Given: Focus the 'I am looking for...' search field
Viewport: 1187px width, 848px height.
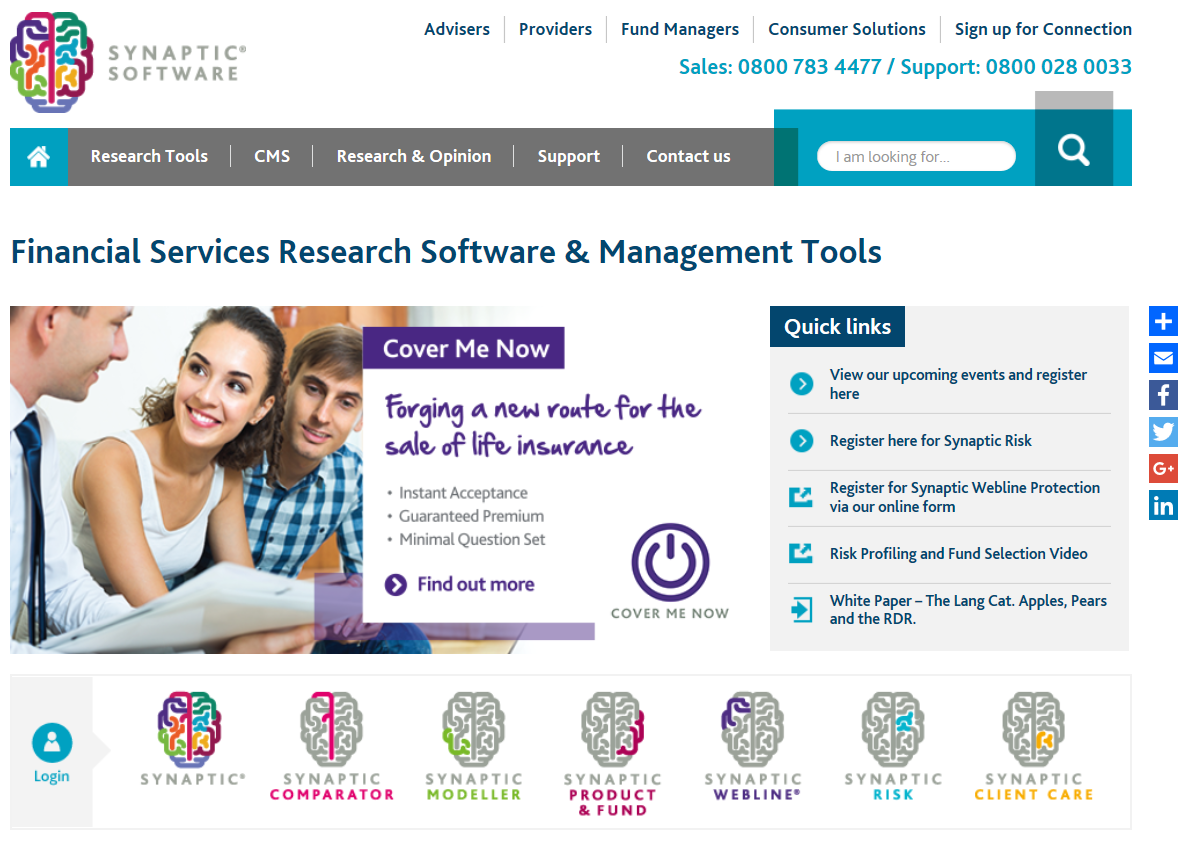Looking at the screenshot, I should (x=916, y=156).
